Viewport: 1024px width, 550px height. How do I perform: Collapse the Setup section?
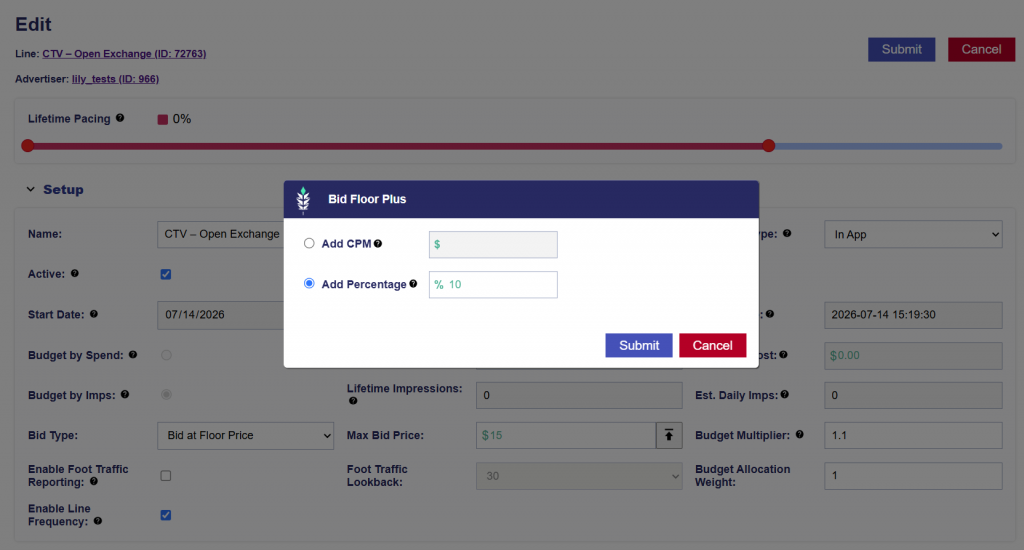31,189
